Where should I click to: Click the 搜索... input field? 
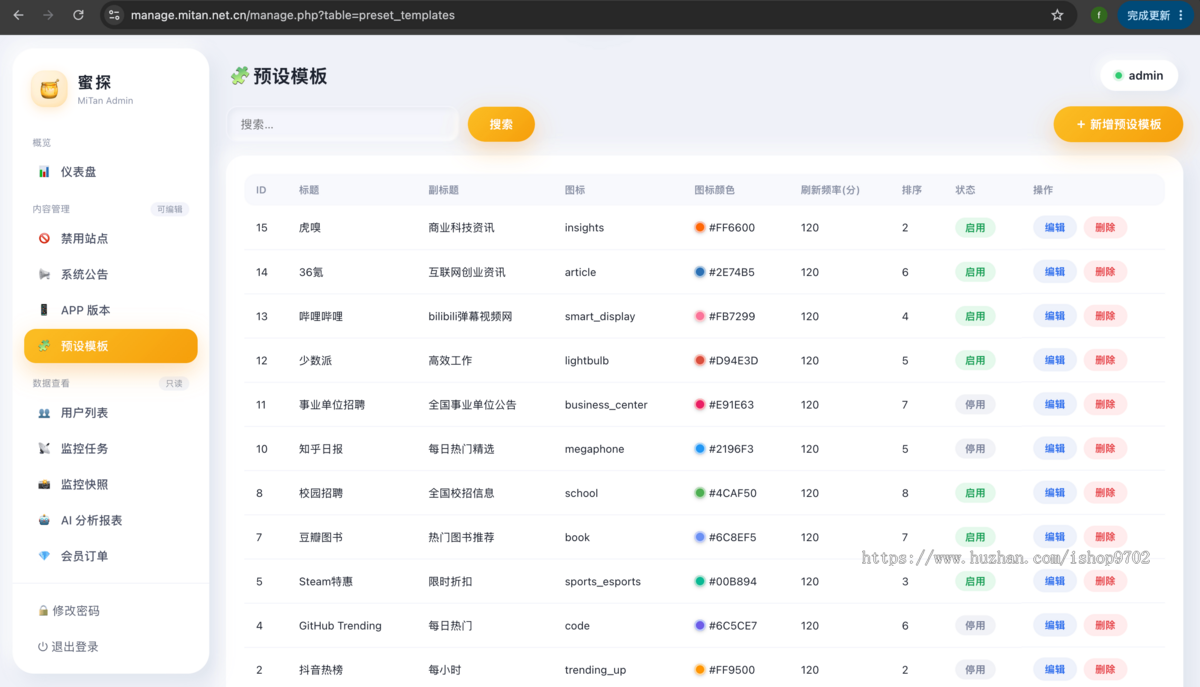click(343, 124)
